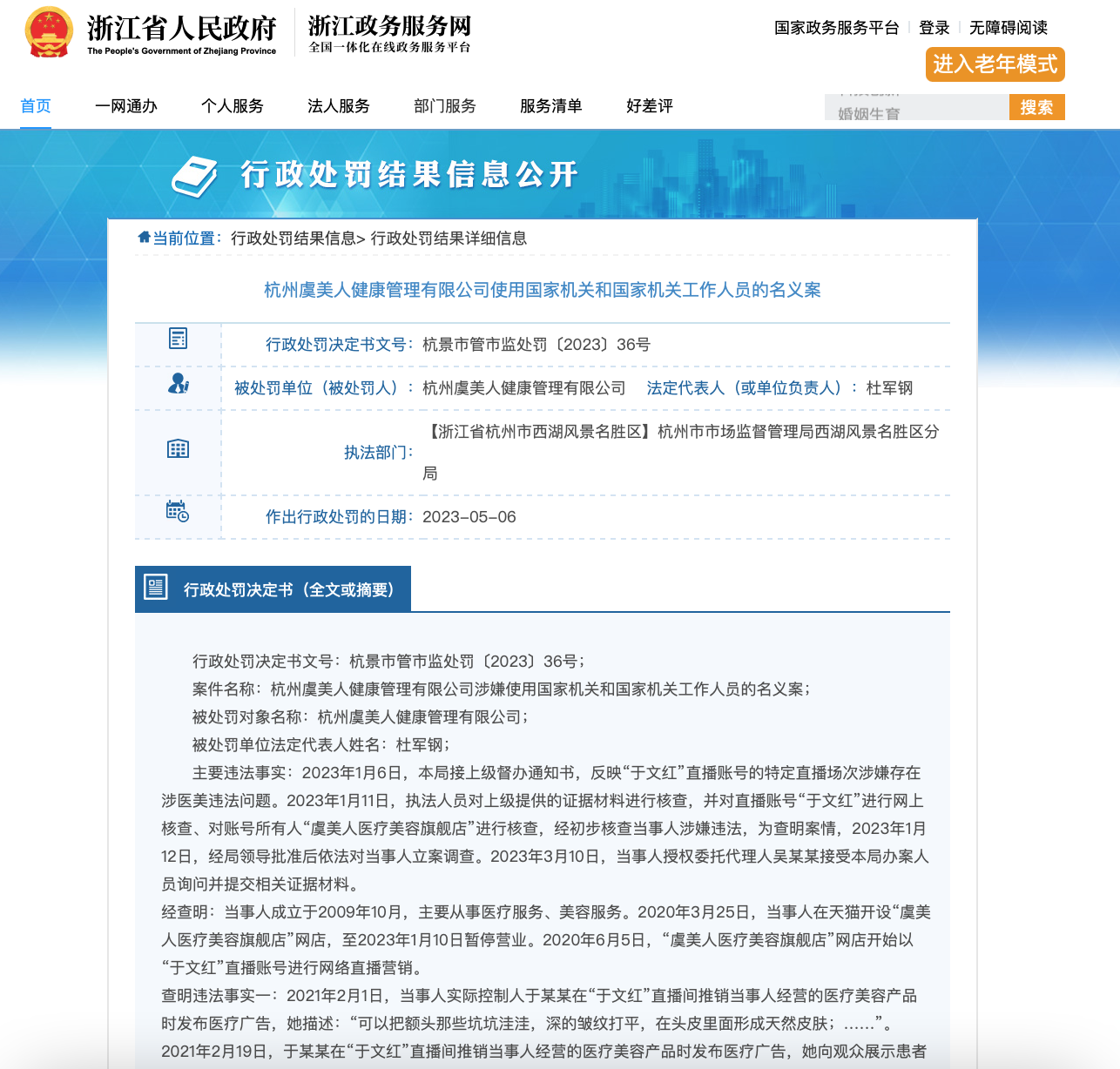Click the paragraph line starting 被处罚对象名称
Image resolution: width=1120 pixels, height=1069 pixels.
(361, 717)
